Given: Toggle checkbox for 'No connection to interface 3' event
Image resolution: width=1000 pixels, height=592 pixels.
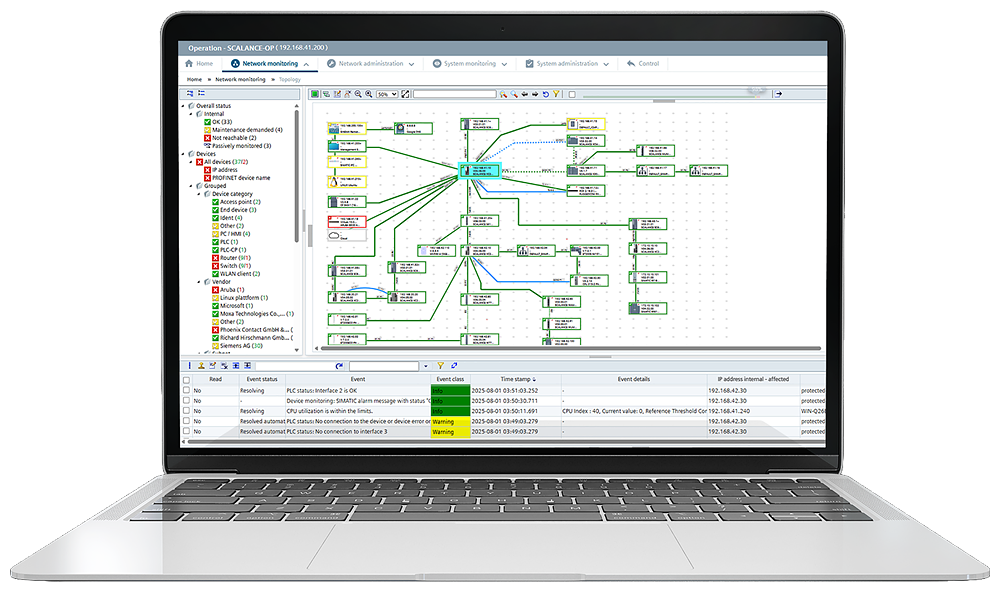Looking at the screenshot, I should coord(186,431).
